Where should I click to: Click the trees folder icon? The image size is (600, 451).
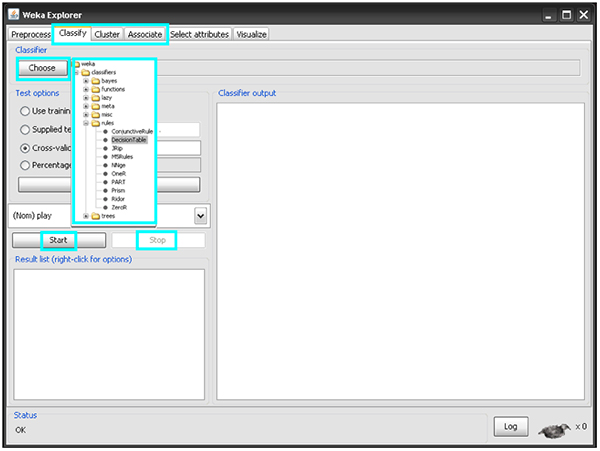(96, 216)
